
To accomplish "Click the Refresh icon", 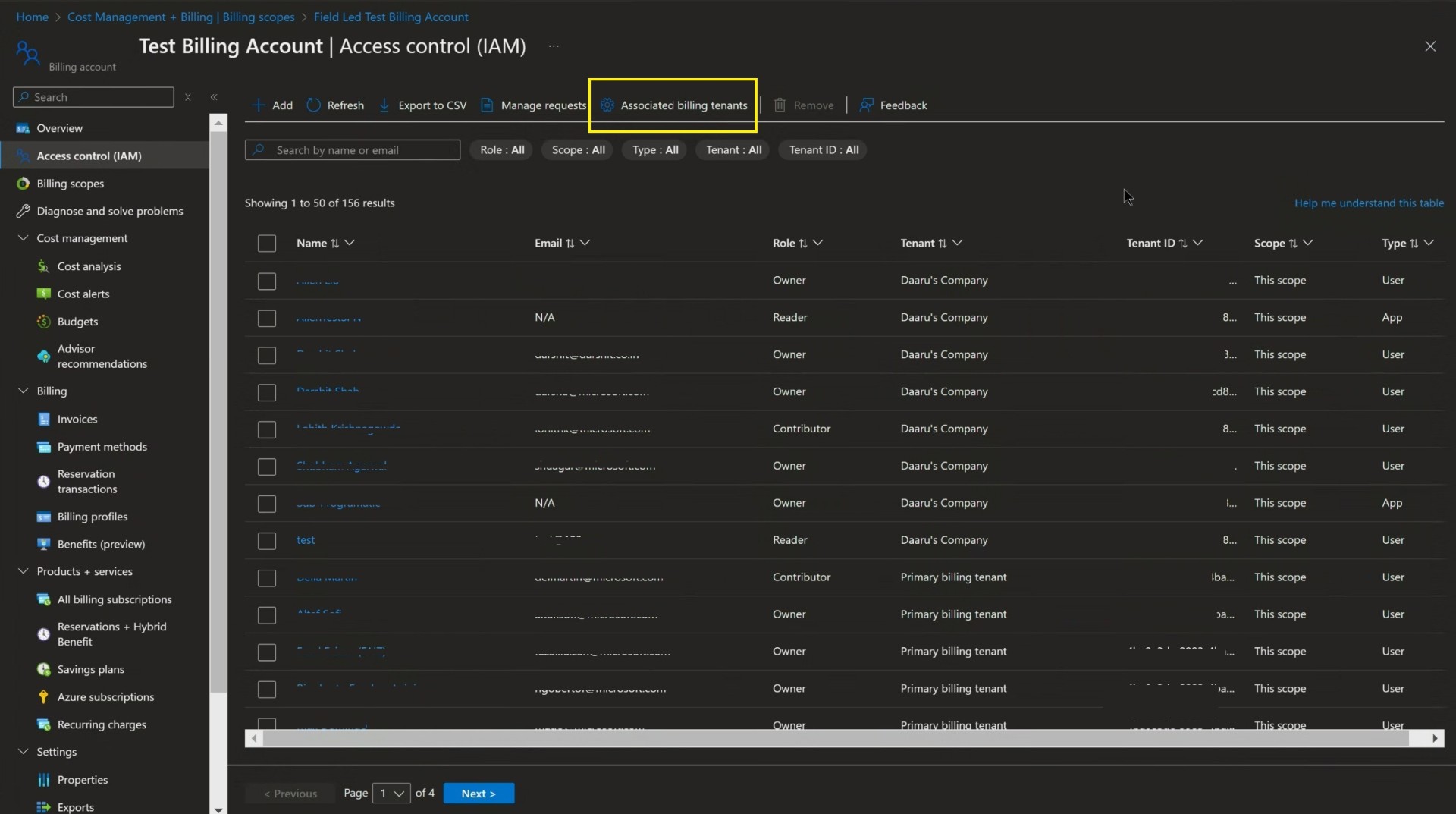I will coord(314,105).
